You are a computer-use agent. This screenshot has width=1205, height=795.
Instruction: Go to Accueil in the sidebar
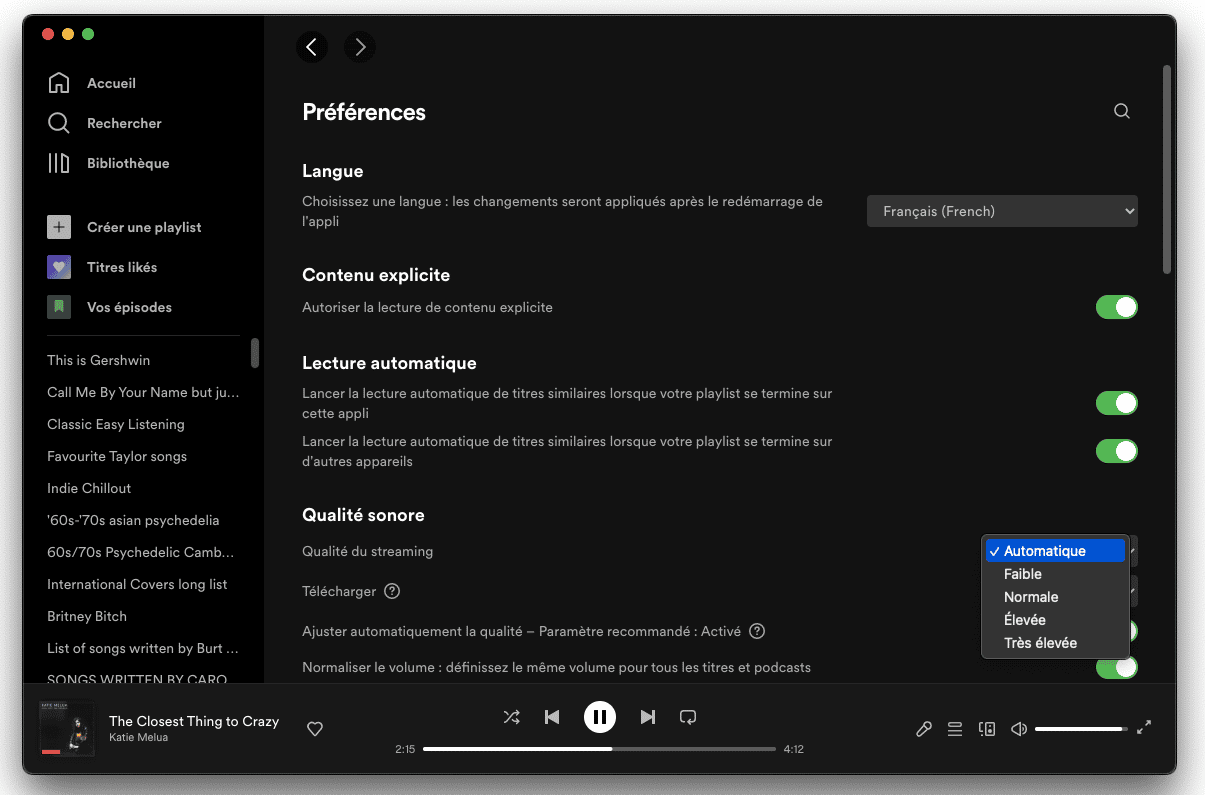click(x=110, y=83)
